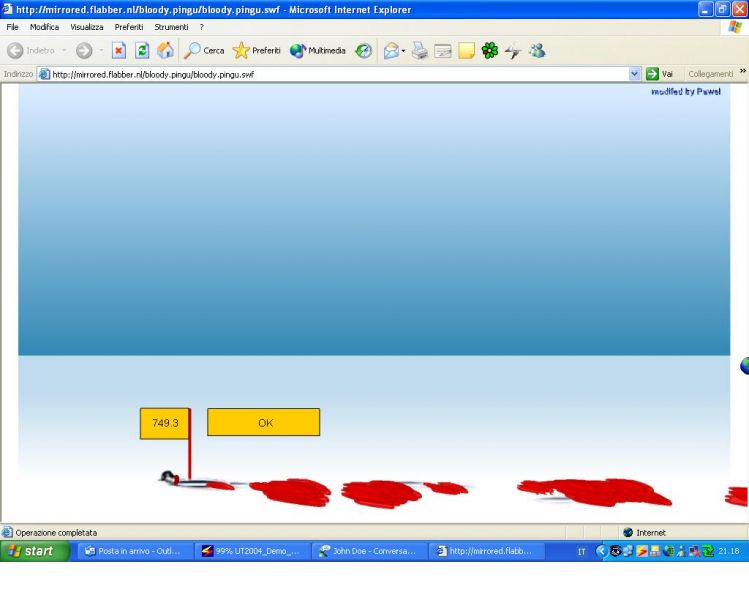The image size is (749, 600).
Task: Click the Internet zone status indicator
Action: (x=644, y=533)
